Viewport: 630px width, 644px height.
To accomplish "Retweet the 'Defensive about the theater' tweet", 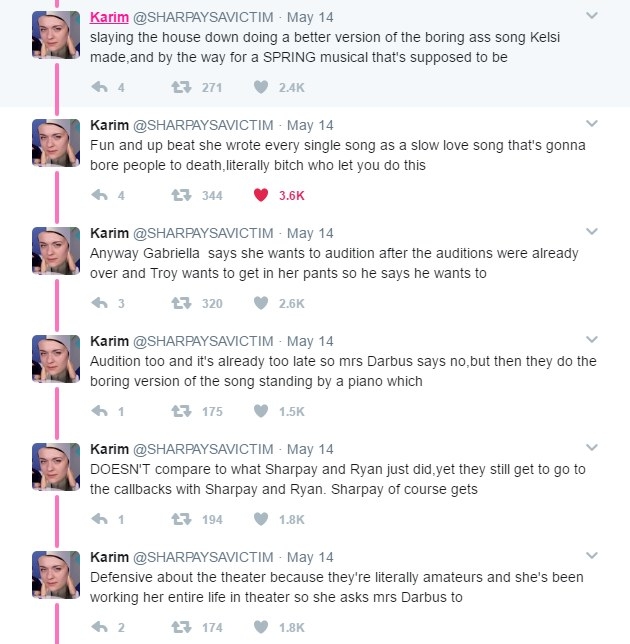I will [x=181, y=627].
